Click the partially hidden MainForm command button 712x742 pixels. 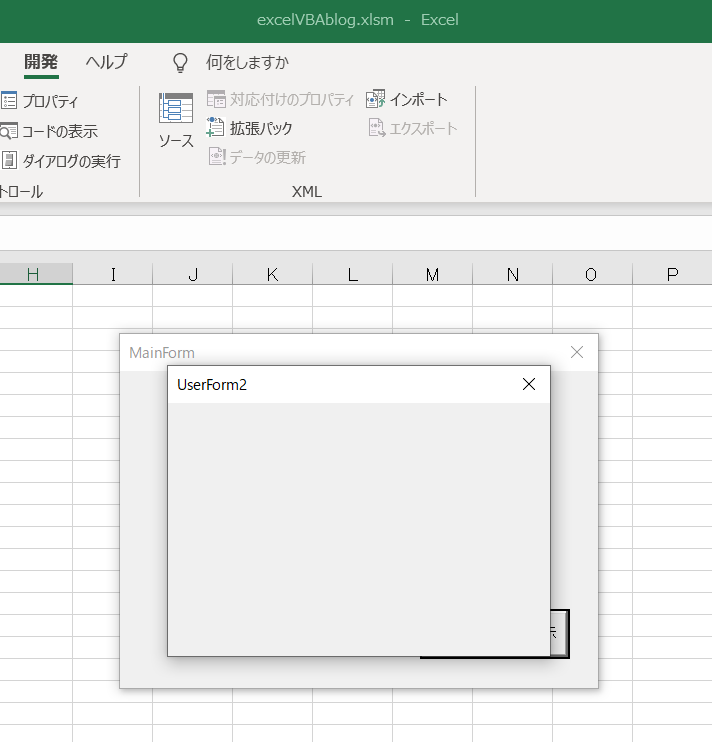(560, 633)
